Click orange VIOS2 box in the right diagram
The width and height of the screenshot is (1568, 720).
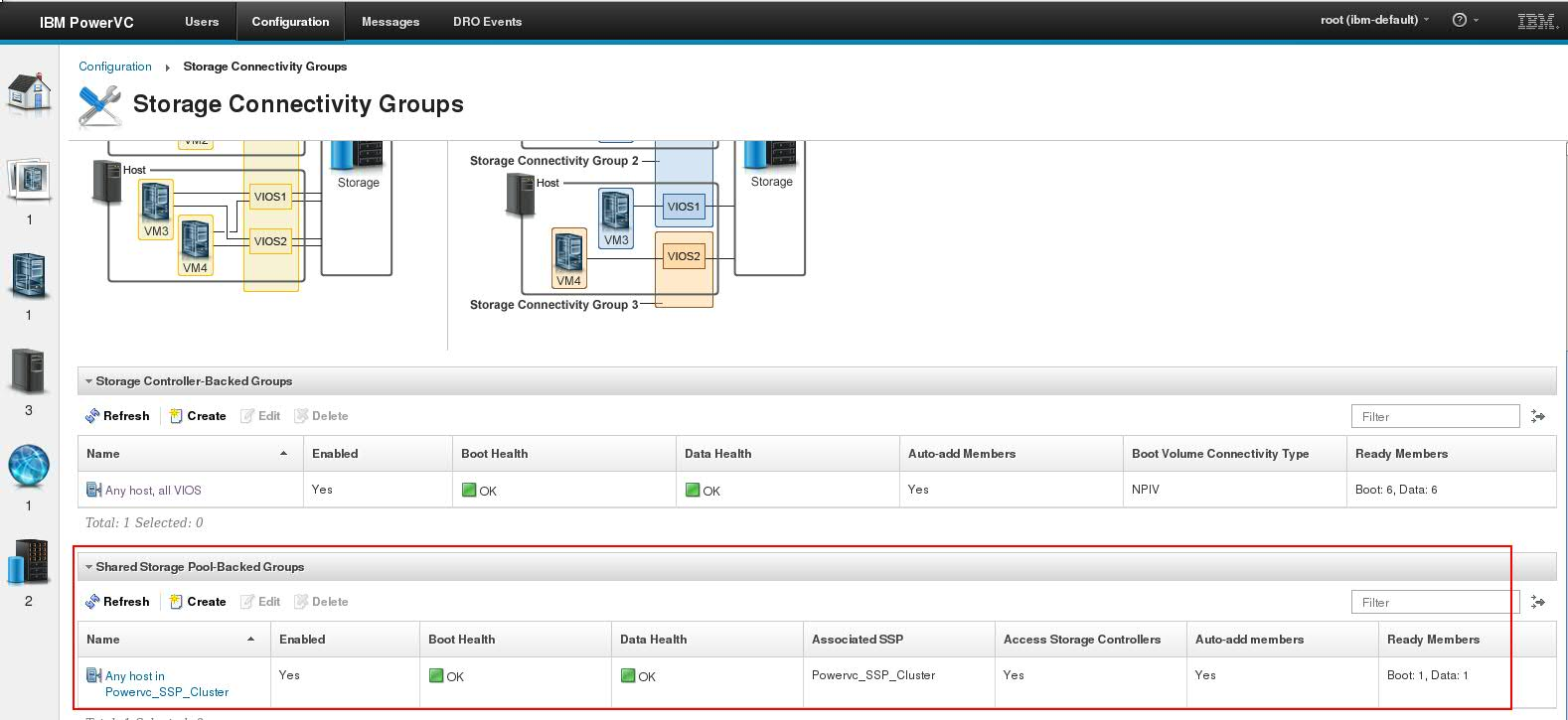click(684, 256)
